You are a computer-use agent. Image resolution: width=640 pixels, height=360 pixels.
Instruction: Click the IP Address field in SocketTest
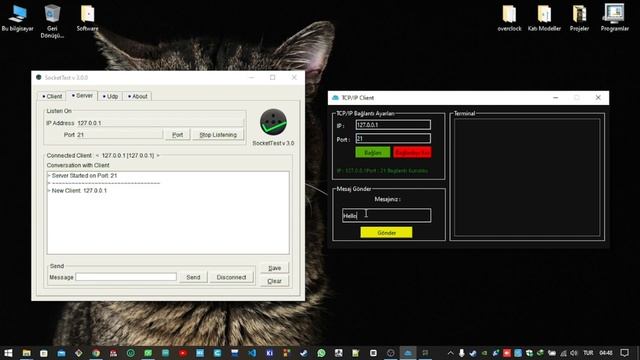pyautogui.click(x=161, y=123)
